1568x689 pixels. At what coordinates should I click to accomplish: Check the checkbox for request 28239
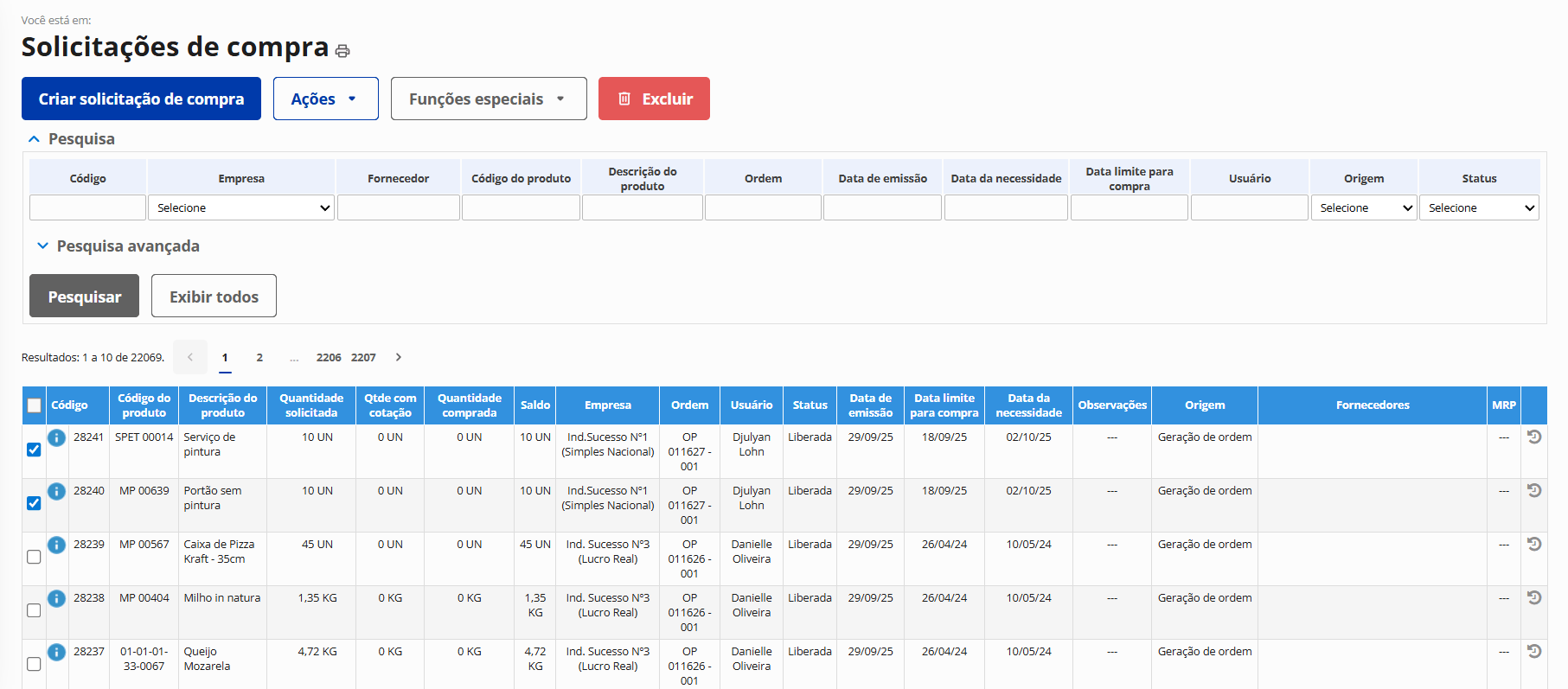pos(34,557)
